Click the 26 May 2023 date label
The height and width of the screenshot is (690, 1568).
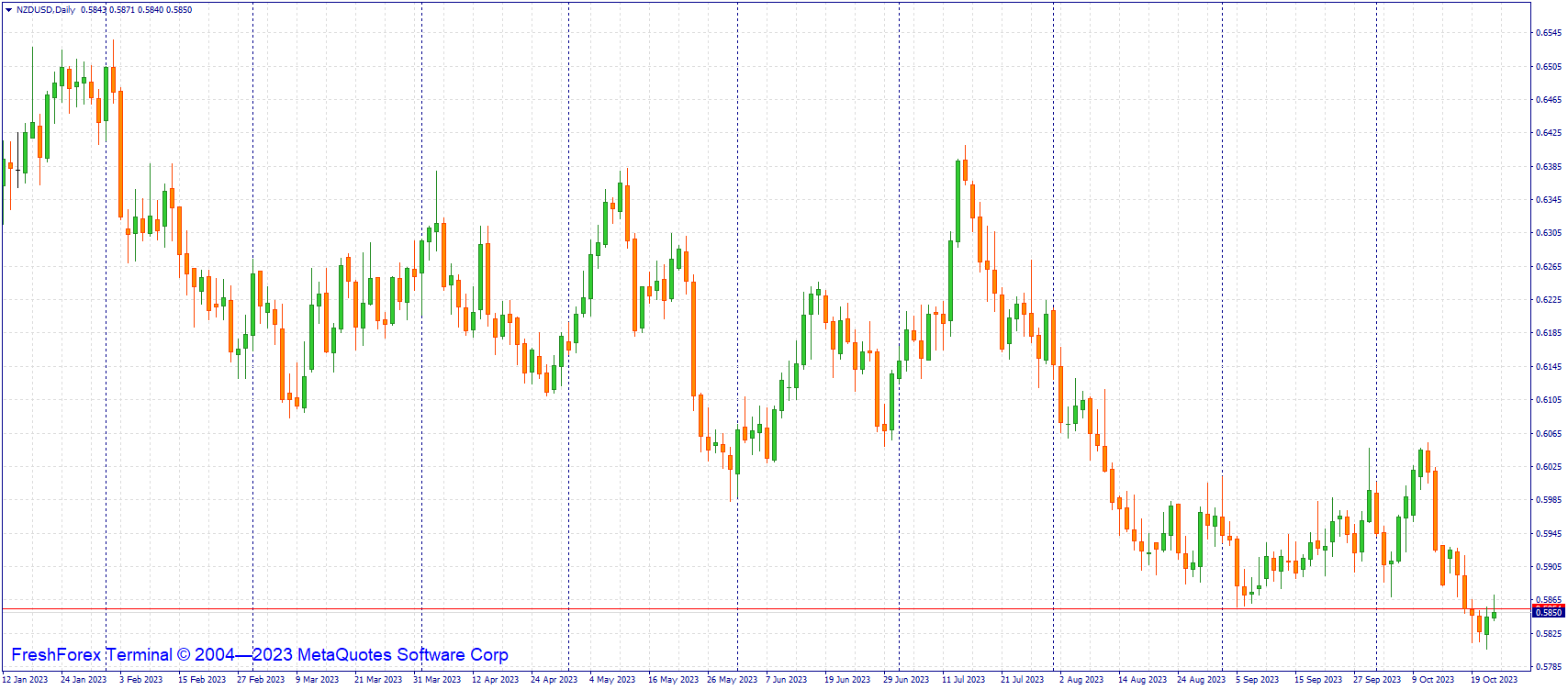(x=732, y=680)
